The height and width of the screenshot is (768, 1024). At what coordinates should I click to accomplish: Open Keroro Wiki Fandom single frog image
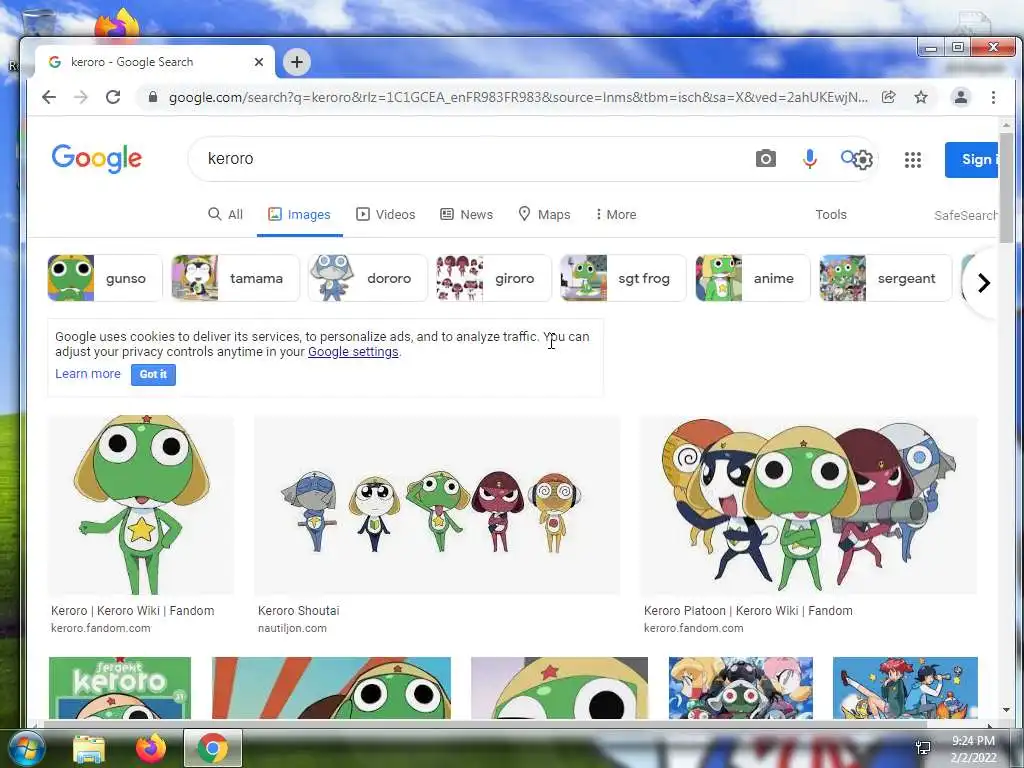point(141,505)
